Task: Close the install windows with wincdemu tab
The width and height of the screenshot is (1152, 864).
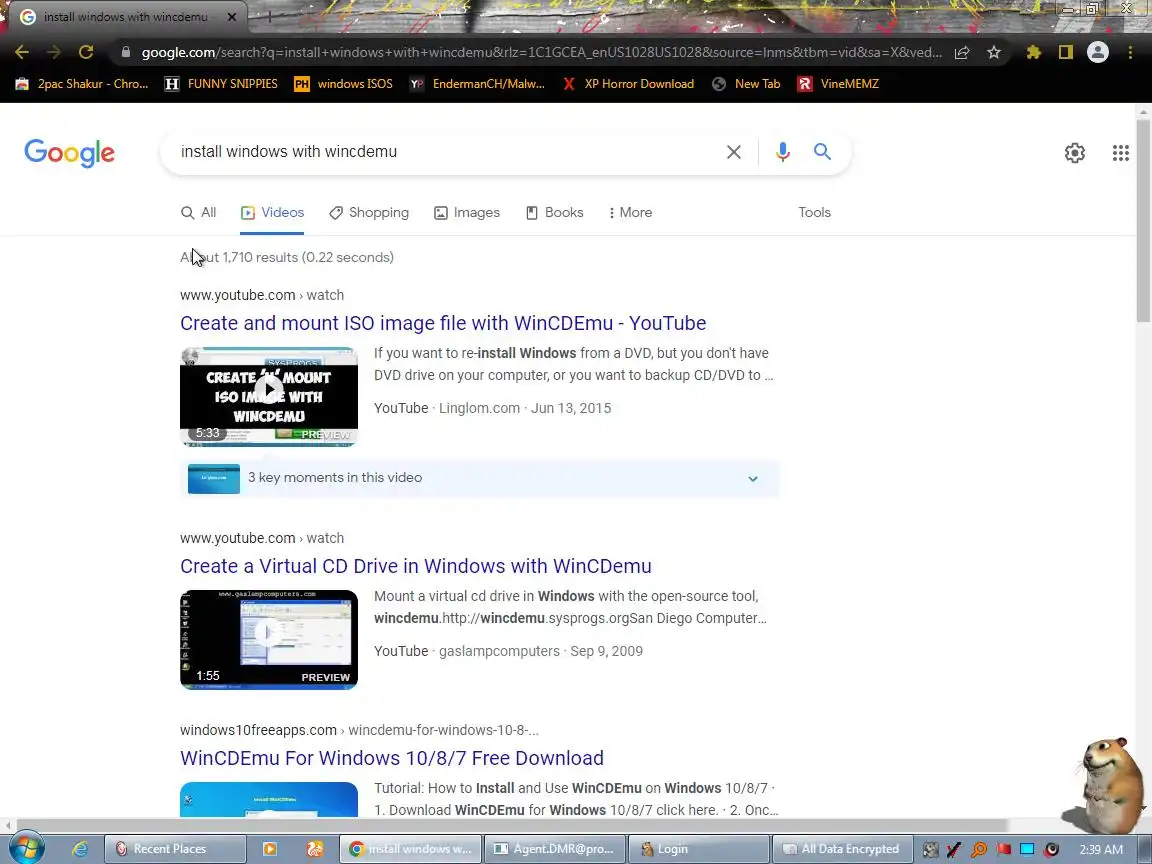Action: point(231,16)
